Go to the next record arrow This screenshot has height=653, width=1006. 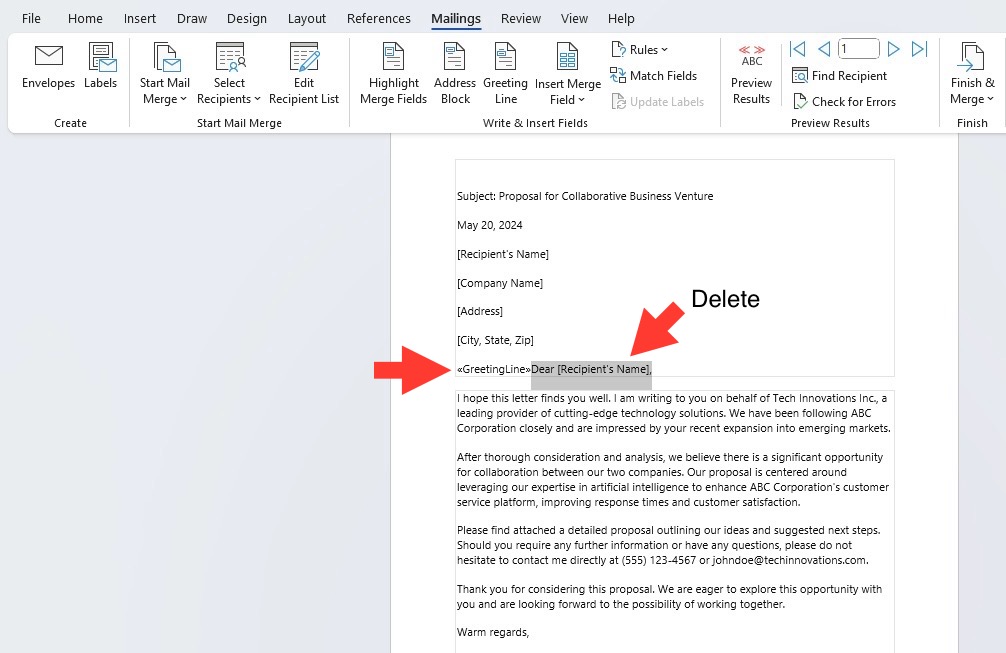[x=893, y=49]
